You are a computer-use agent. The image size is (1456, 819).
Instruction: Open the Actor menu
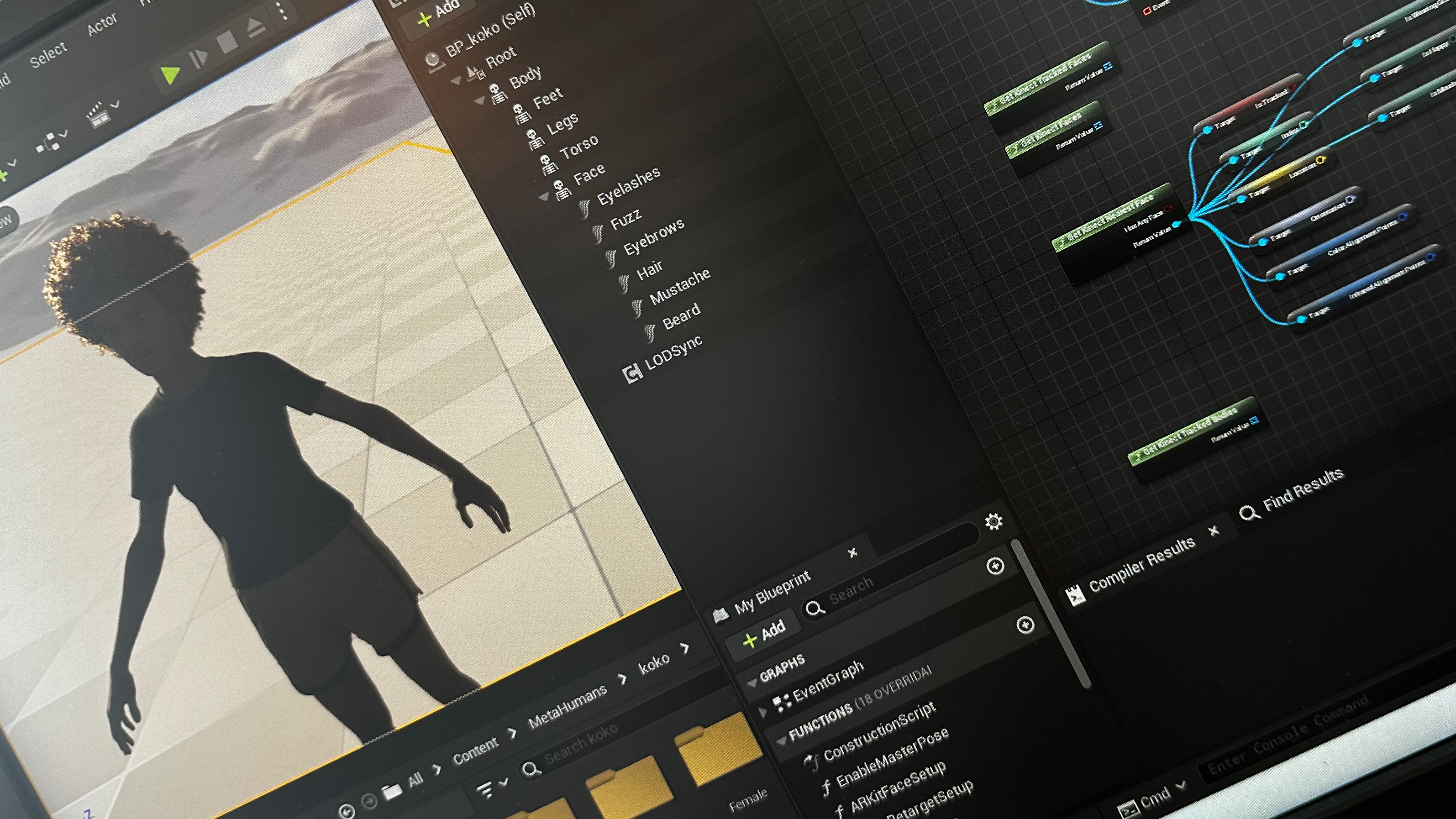tap(102, 24)
